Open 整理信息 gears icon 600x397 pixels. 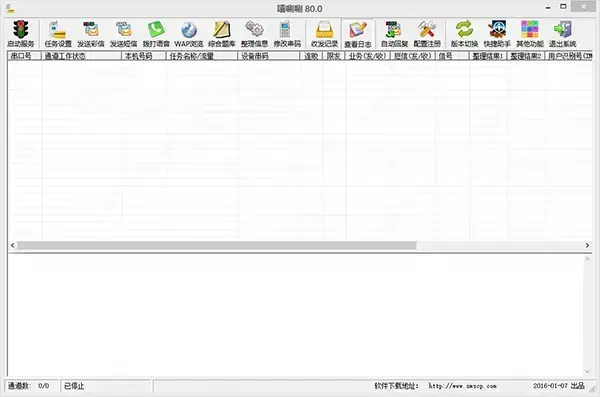pyautogui.click(x=254, y=34)
